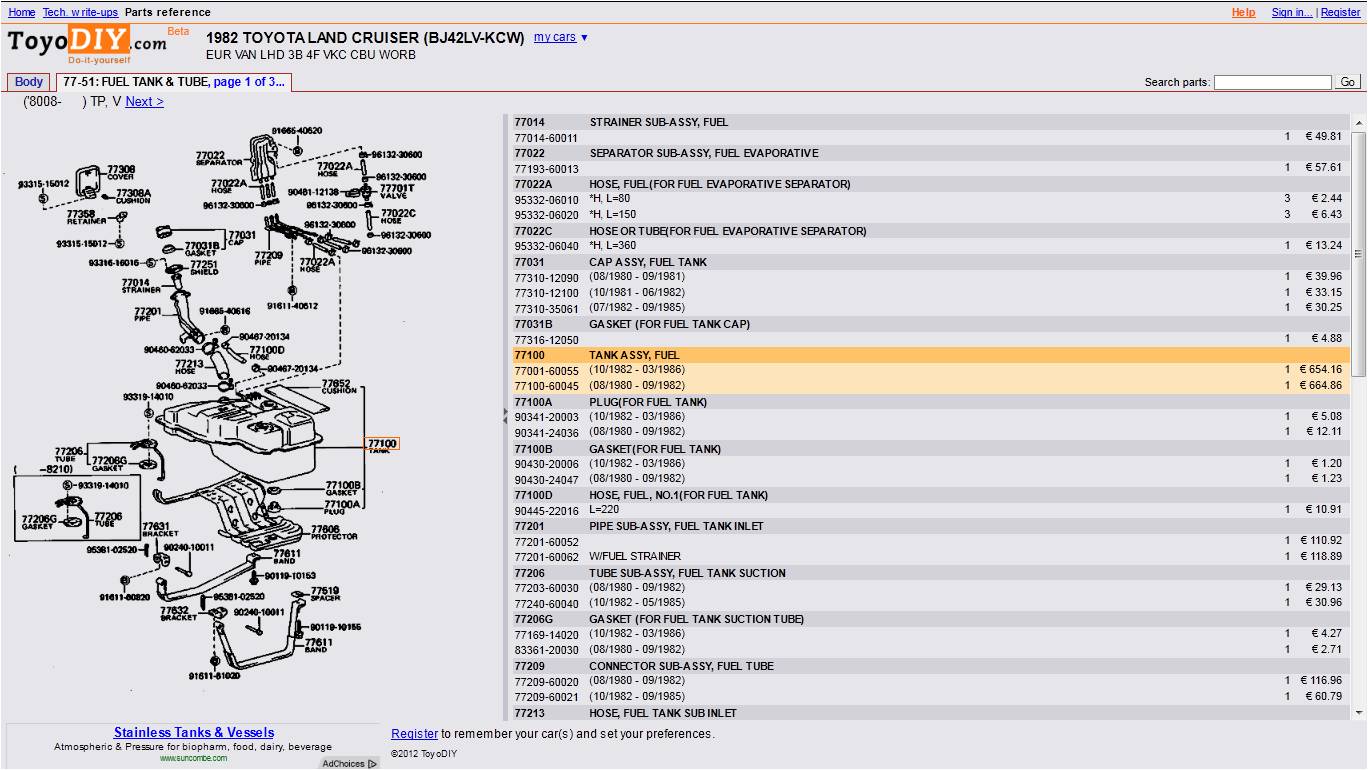The image size is (1368, 770).
Task: Click part number 77209-60021
Action: pos(546,696)
